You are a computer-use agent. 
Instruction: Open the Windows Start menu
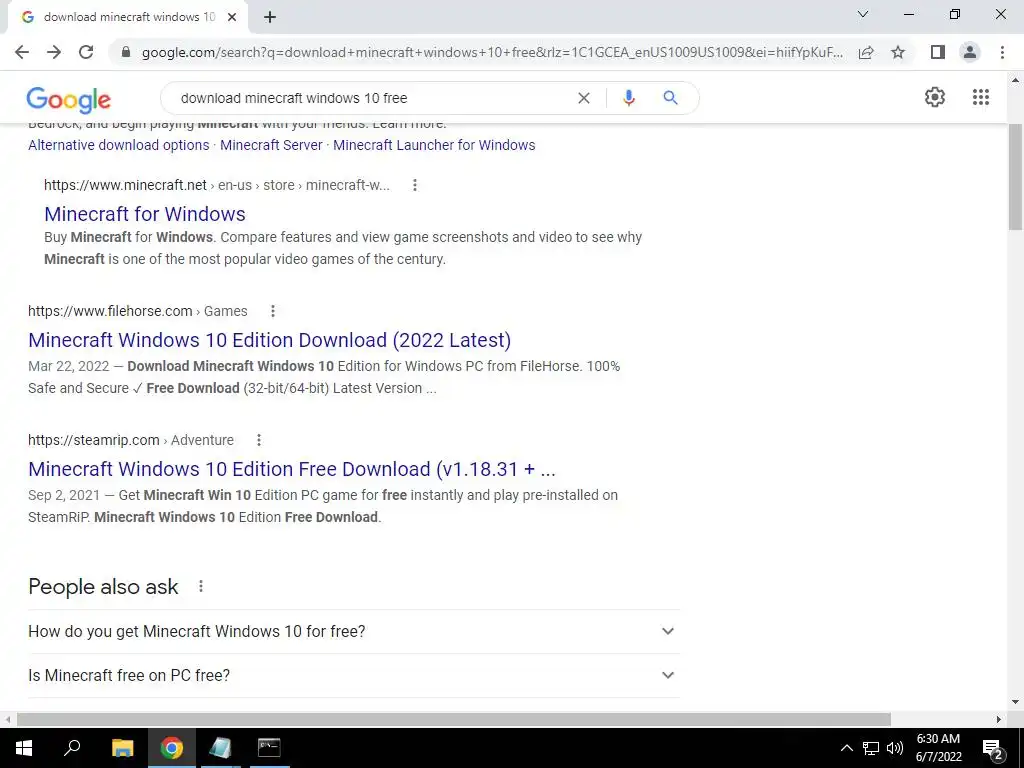pos(24,748)
